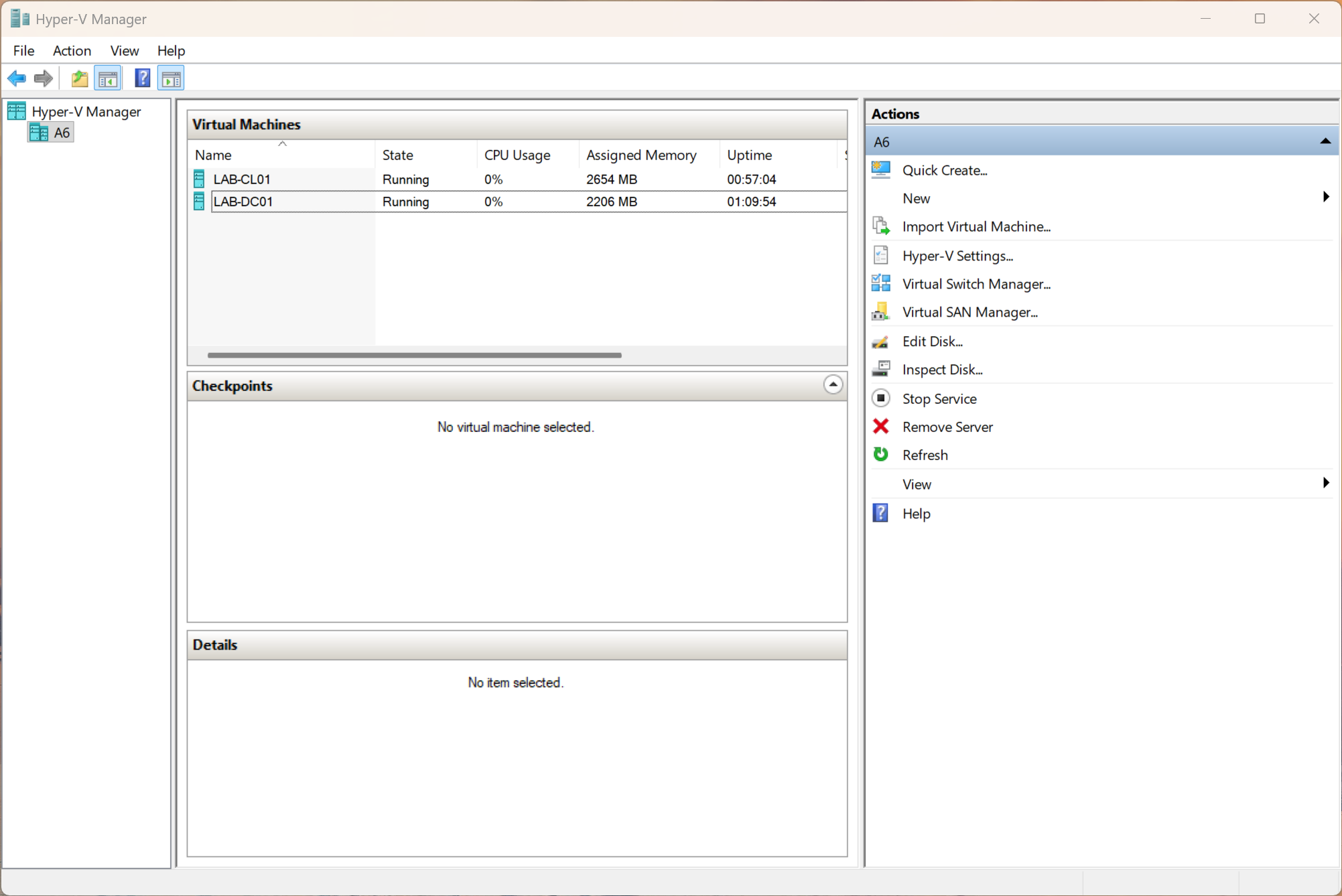Click the Import Virtual Machine icon
The height and width of the screenshot is (896, 1342).
(881, 226)
